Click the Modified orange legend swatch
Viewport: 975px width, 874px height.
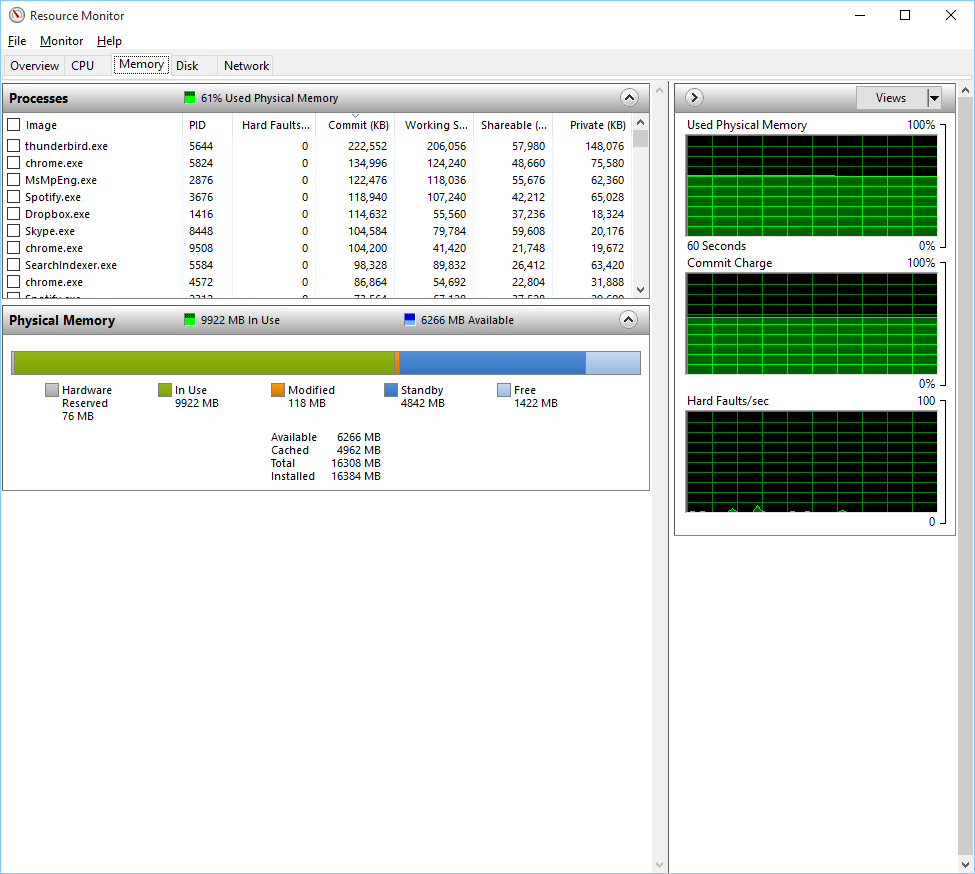pos(278,390)
